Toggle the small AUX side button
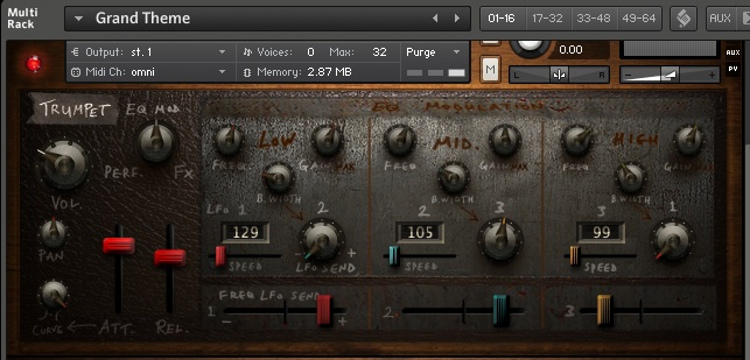Screen dimensions: 750x360 coord(732,53)
